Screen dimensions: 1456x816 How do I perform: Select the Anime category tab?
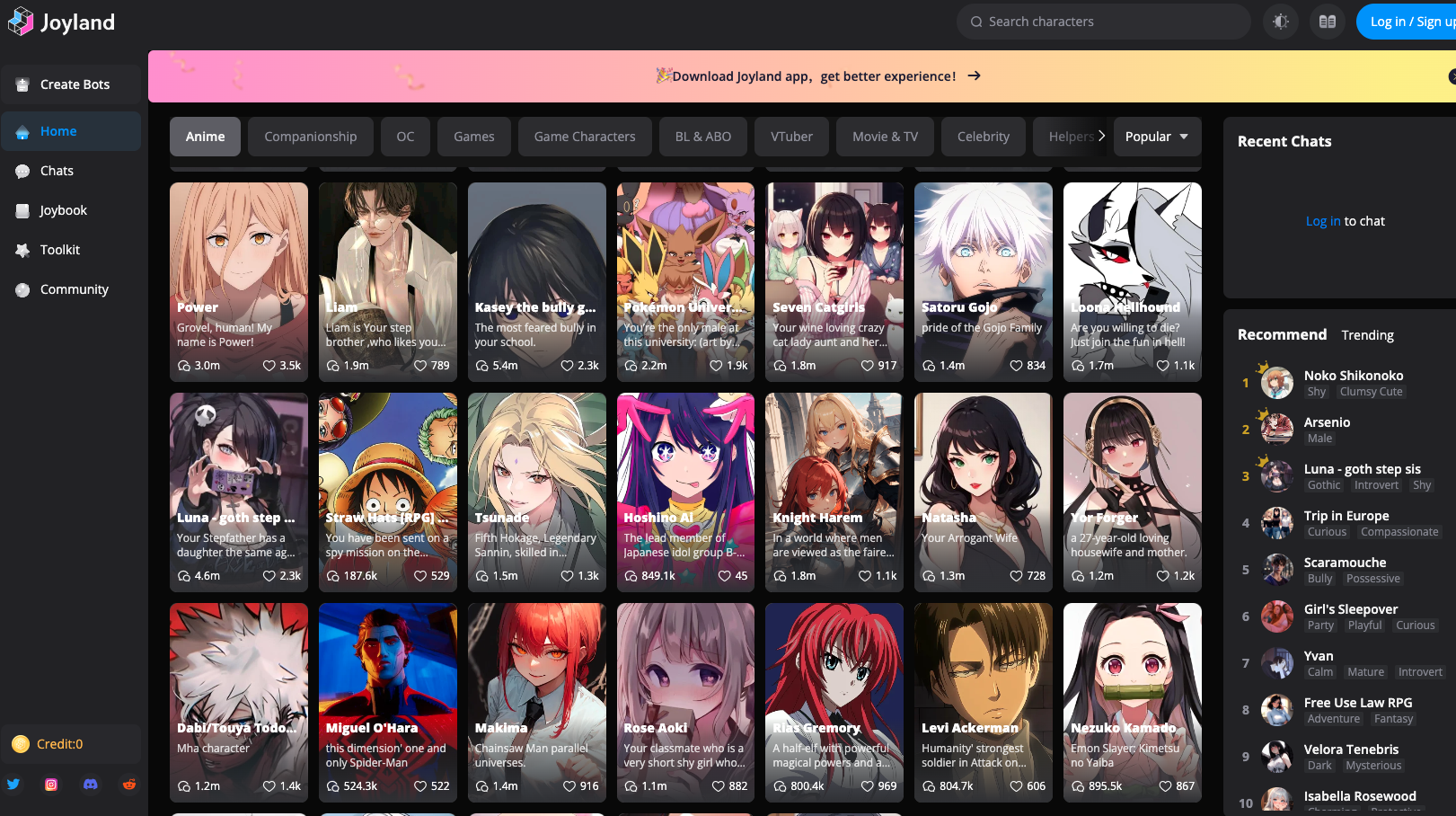pyautogui.click(x=205, y=137)
